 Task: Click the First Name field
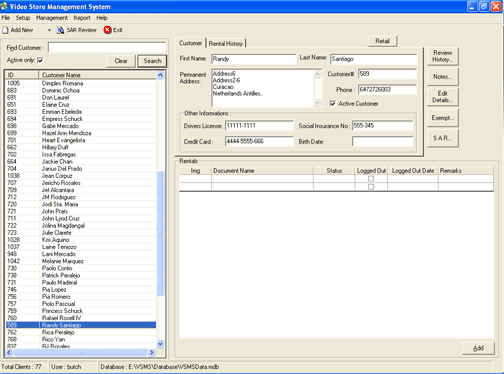click(253, 59)
